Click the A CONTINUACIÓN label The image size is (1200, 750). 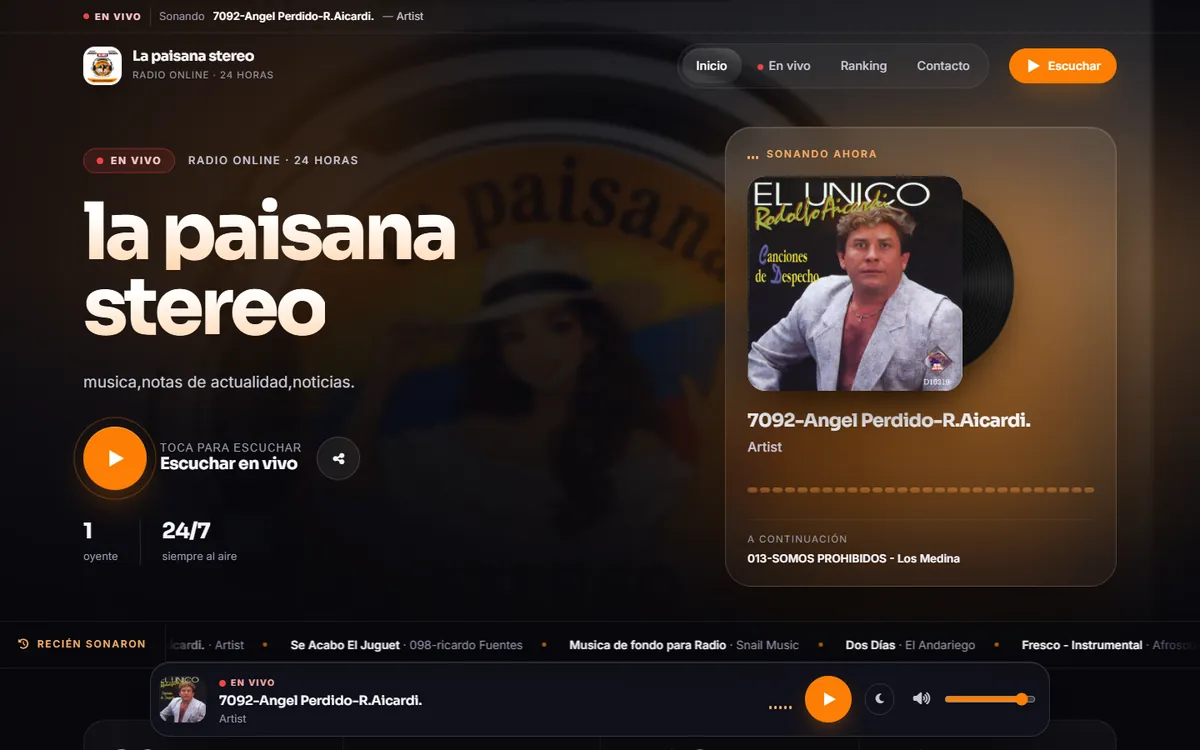(x=797, y=539)
